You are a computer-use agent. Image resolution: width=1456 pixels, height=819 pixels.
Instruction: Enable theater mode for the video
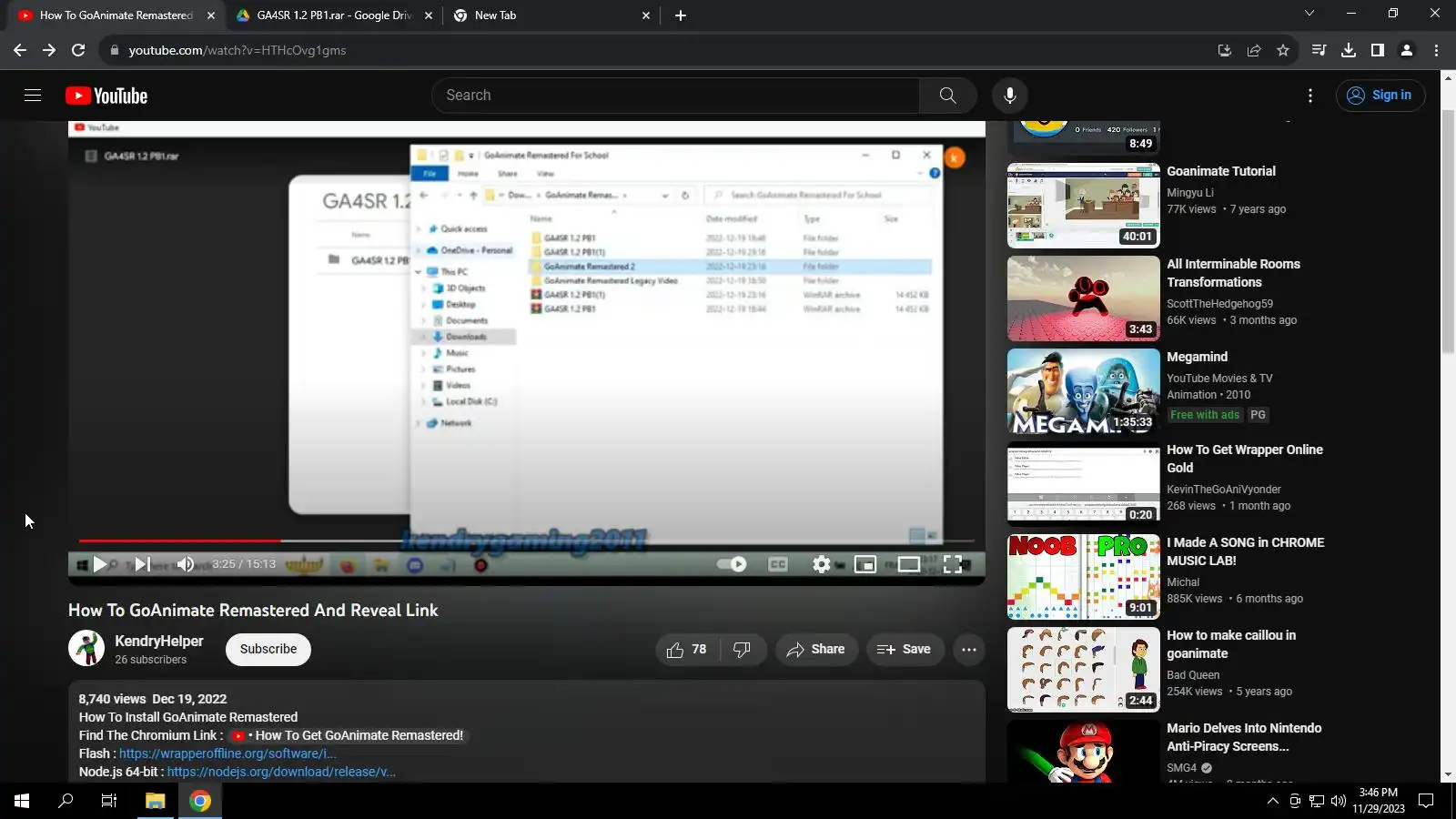(x=908, y=564)
